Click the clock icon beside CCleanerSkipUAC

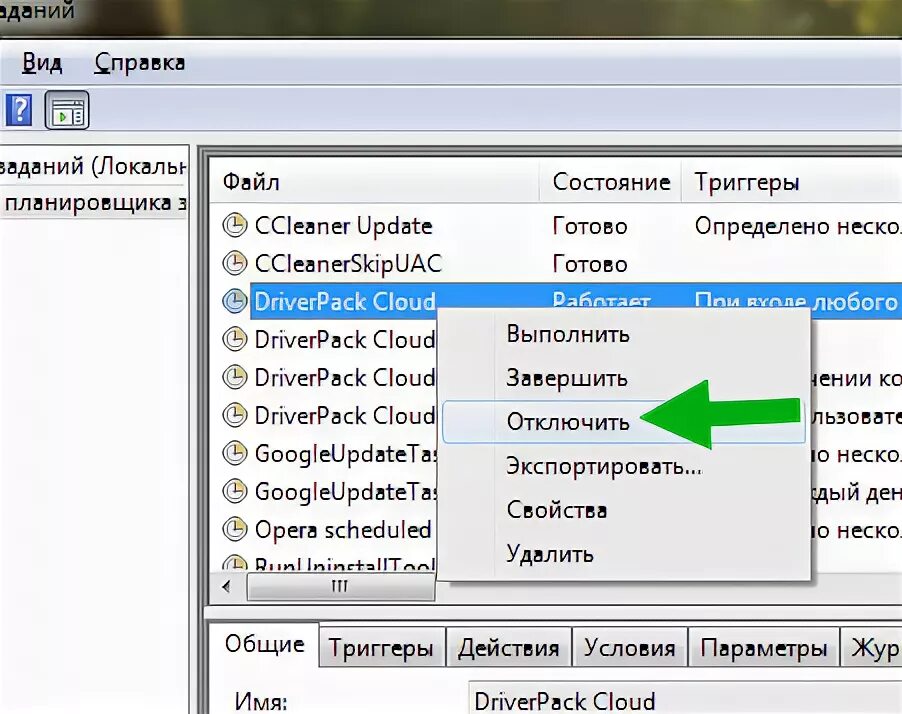pyautogui.click(x=234, y=263)
